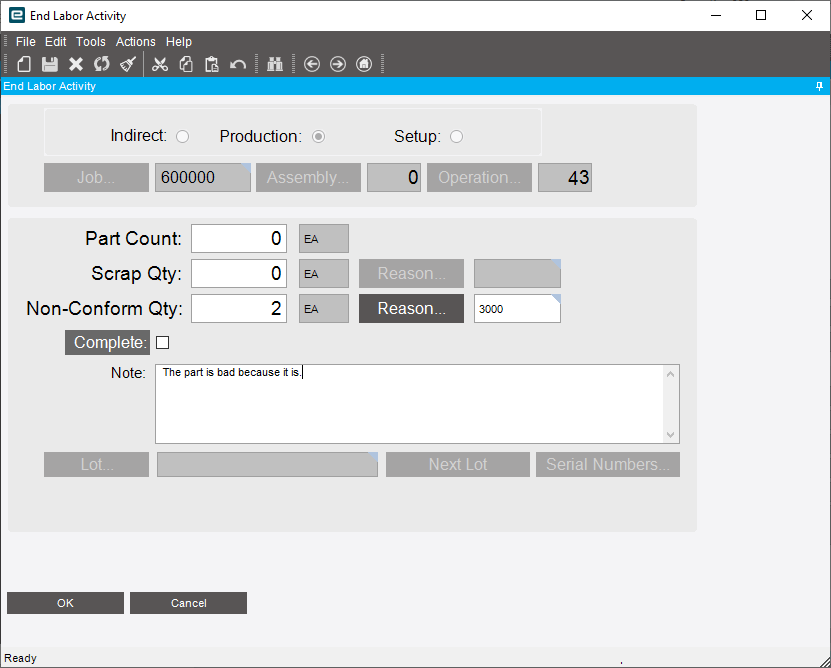The width and height of the screenshot is (831, 668).
Task: Click the Complete label button
Action: pos(108,342)
